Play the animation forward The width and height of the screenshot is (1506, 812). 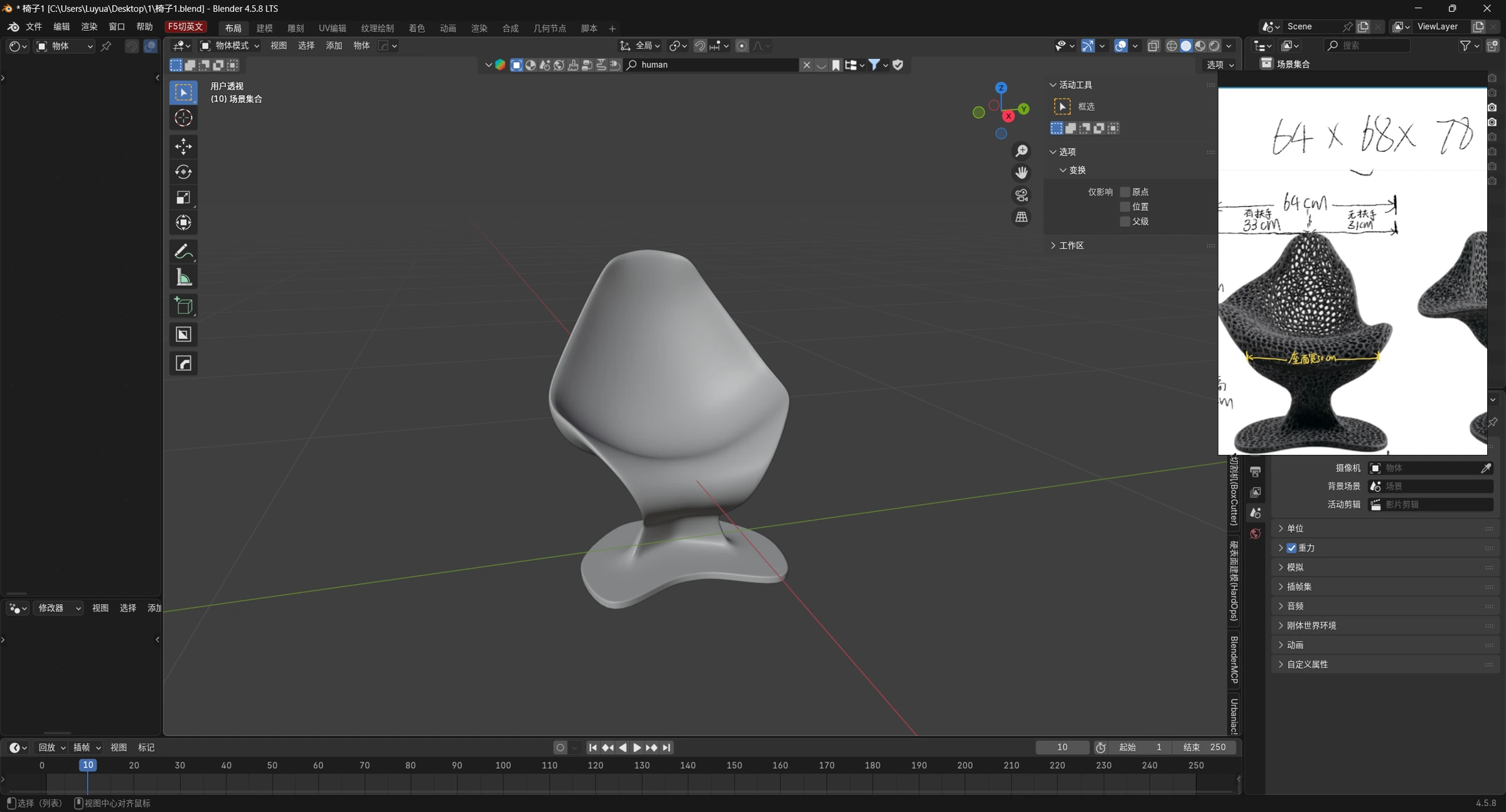click(636, 747)
